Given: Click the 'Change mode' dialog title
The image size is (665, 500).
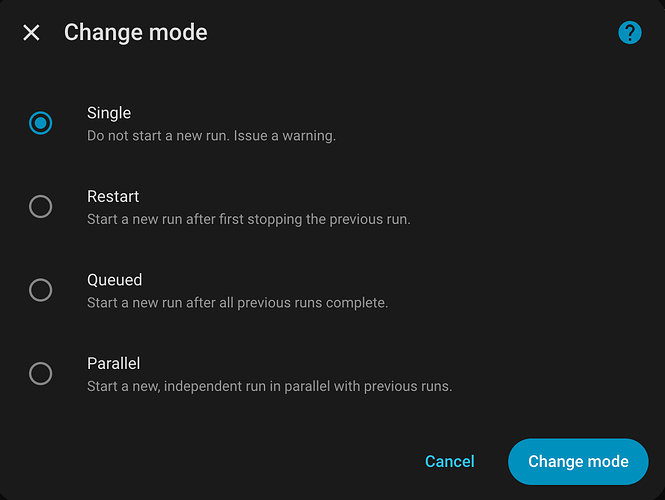Looking at the screenshot, I should click(136, 33).
